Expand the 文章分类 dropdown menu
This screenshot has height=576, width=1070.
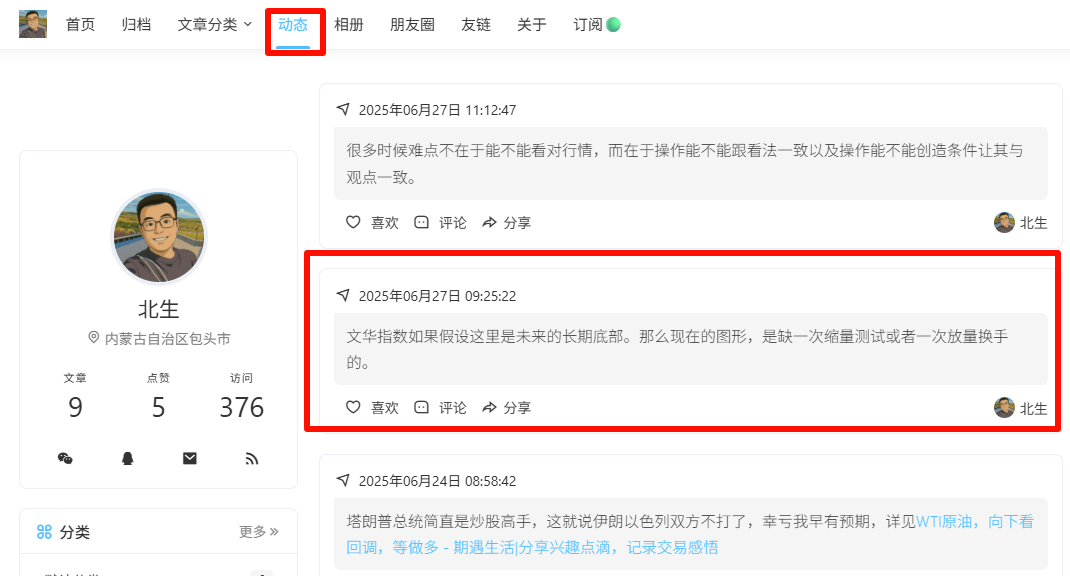pyautogui.click(x=215, y=25)
